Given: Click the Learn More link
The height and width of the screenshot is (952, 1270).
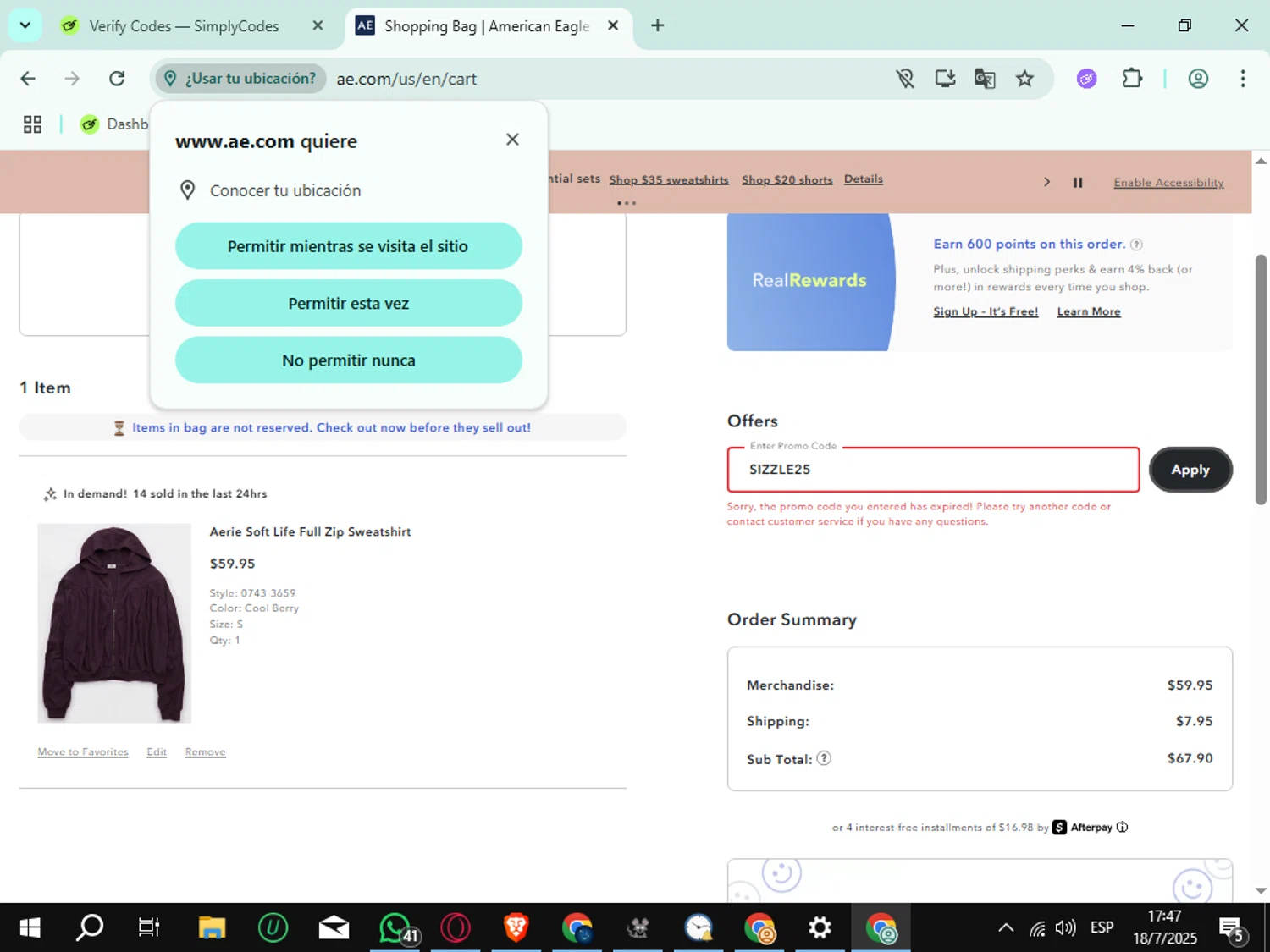Looking at the screenshot, I should (x=1089, y=311).
